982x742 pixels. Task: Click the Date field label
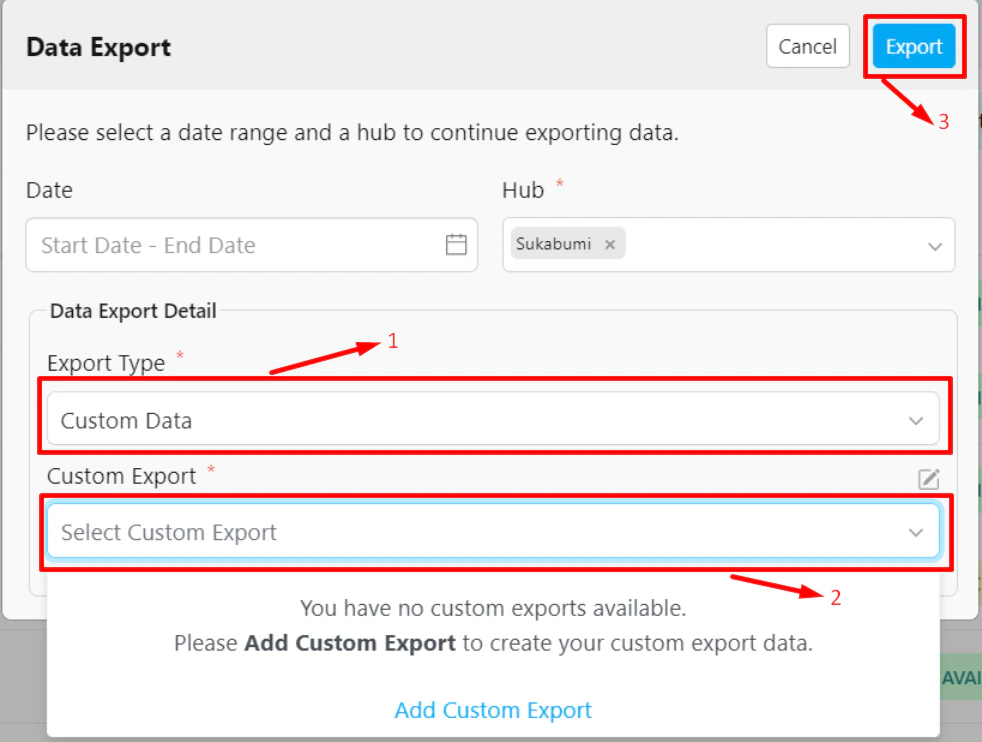tap(49, 190)
